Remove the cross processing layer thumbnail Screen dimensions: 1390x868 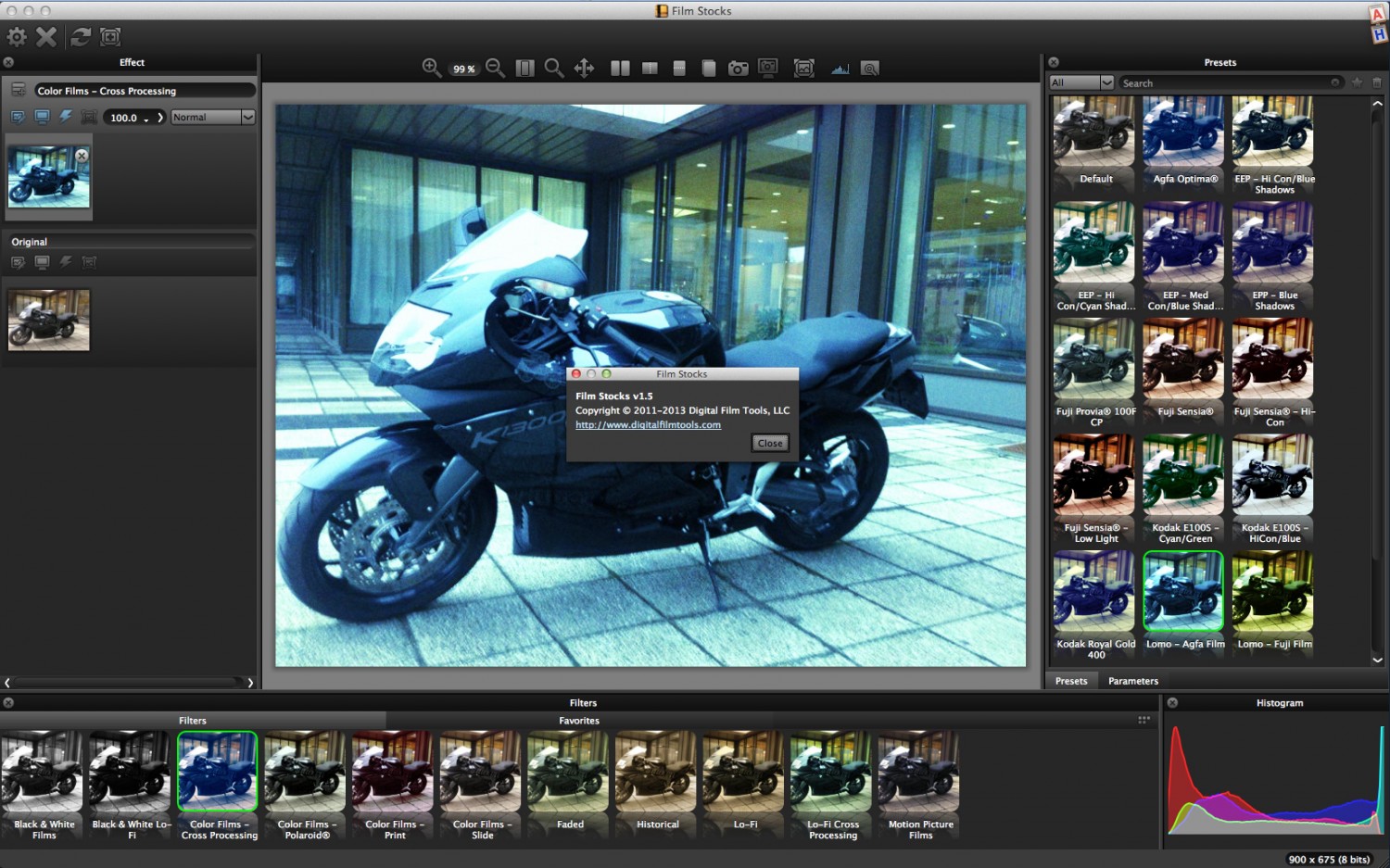click(82, 156)
